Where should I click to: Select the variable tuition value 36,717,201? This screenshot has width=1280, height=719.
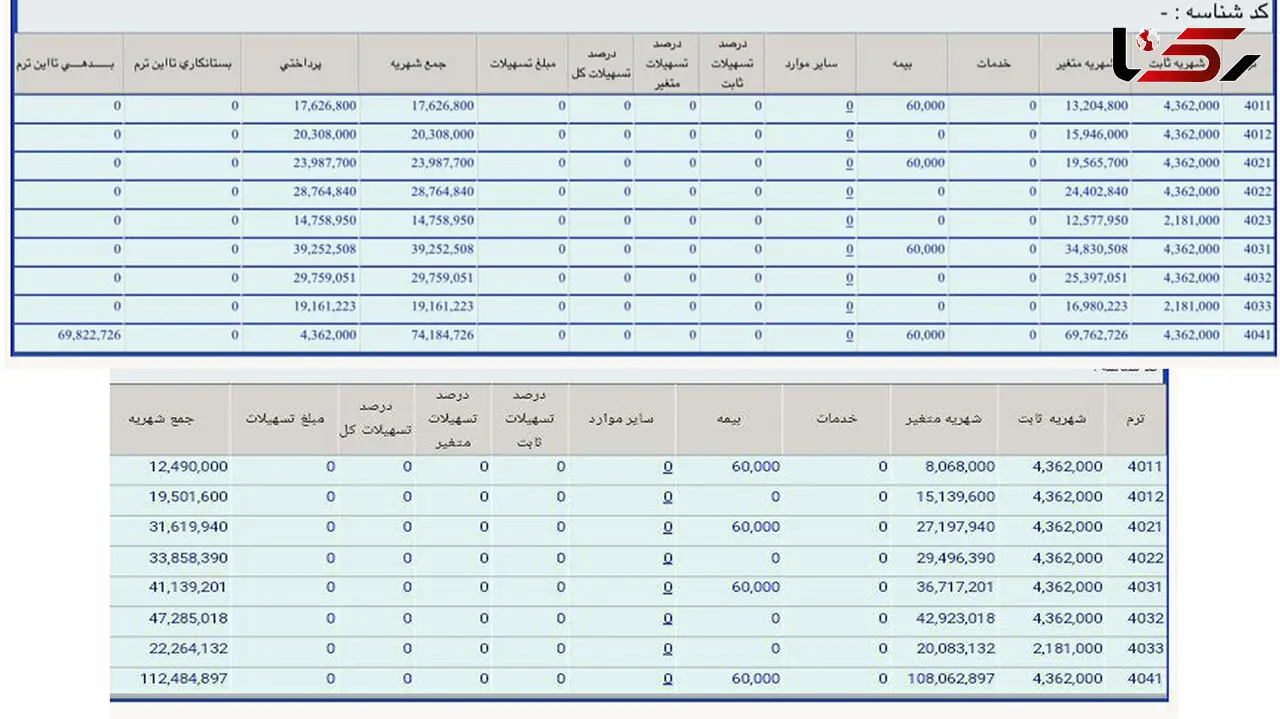click(x=957, y=588)
